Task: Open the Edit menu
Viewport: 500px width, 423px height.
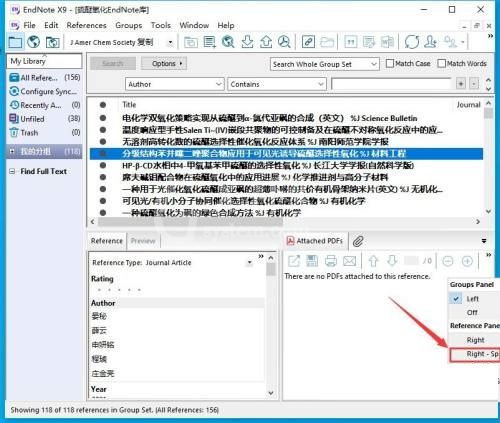Action: pos(51,25)
